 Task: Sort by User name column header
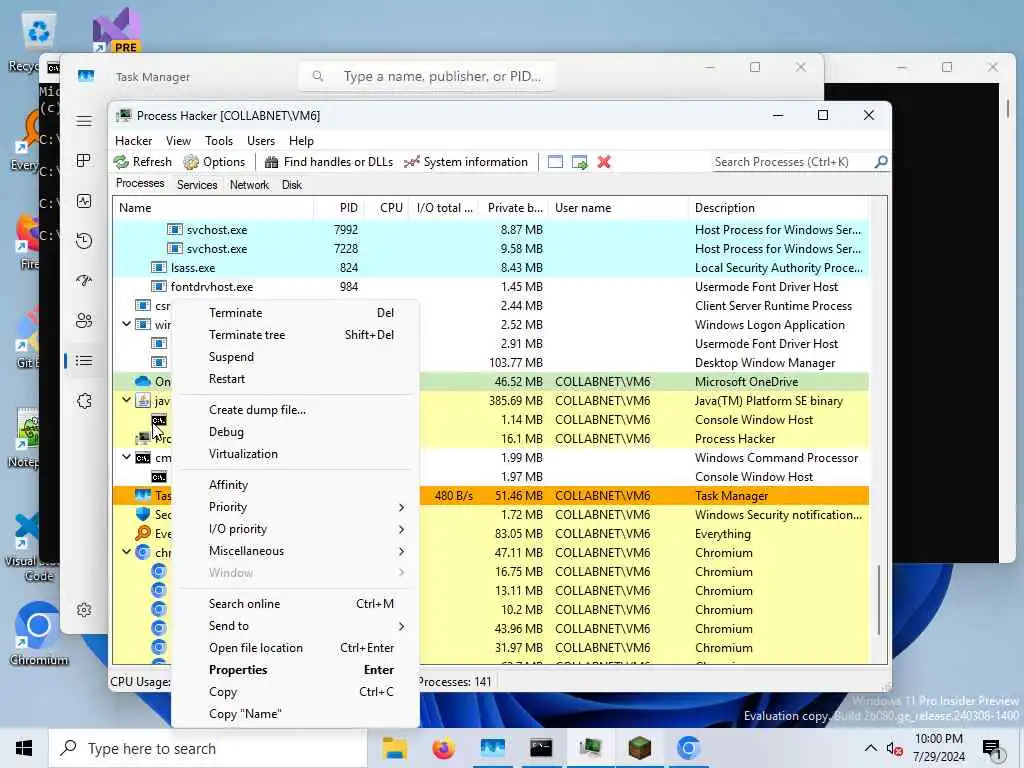point(618,208)
